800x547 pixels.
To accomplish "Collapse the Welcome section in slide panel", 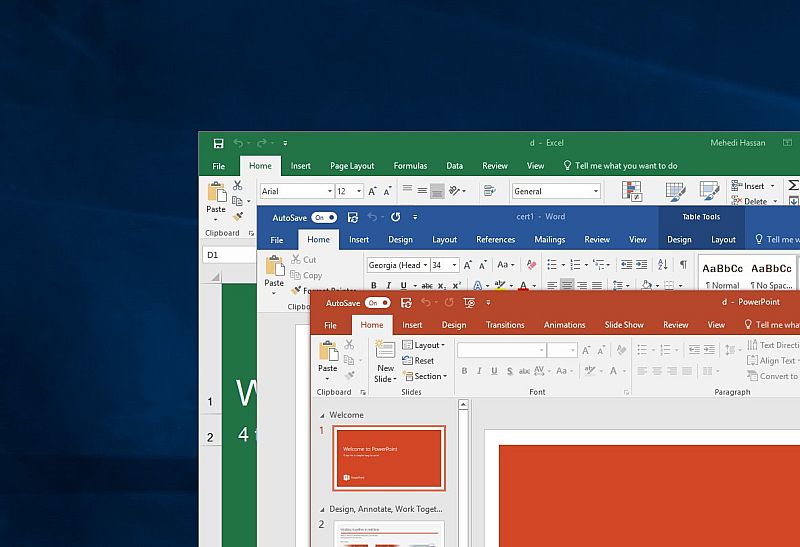I will 322,415.
